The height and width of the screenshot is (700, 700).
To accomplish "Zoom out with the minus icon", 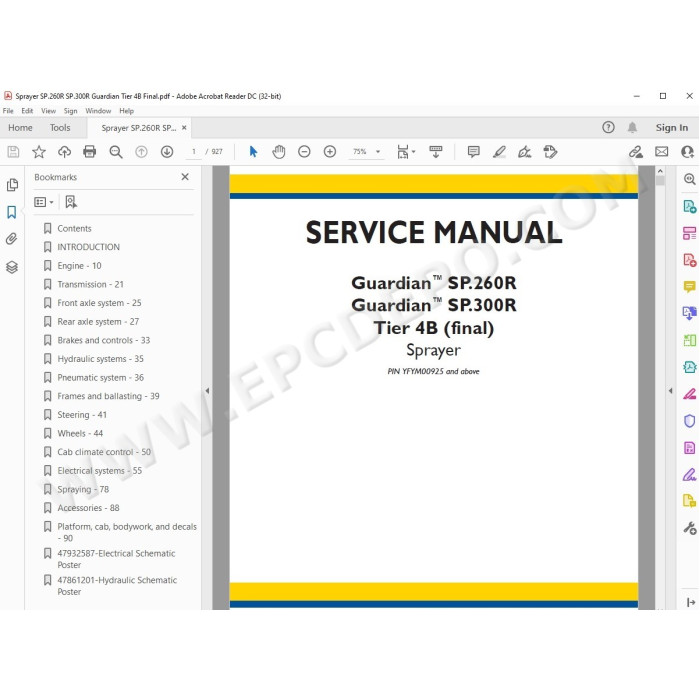I will [x=304, y=152].
